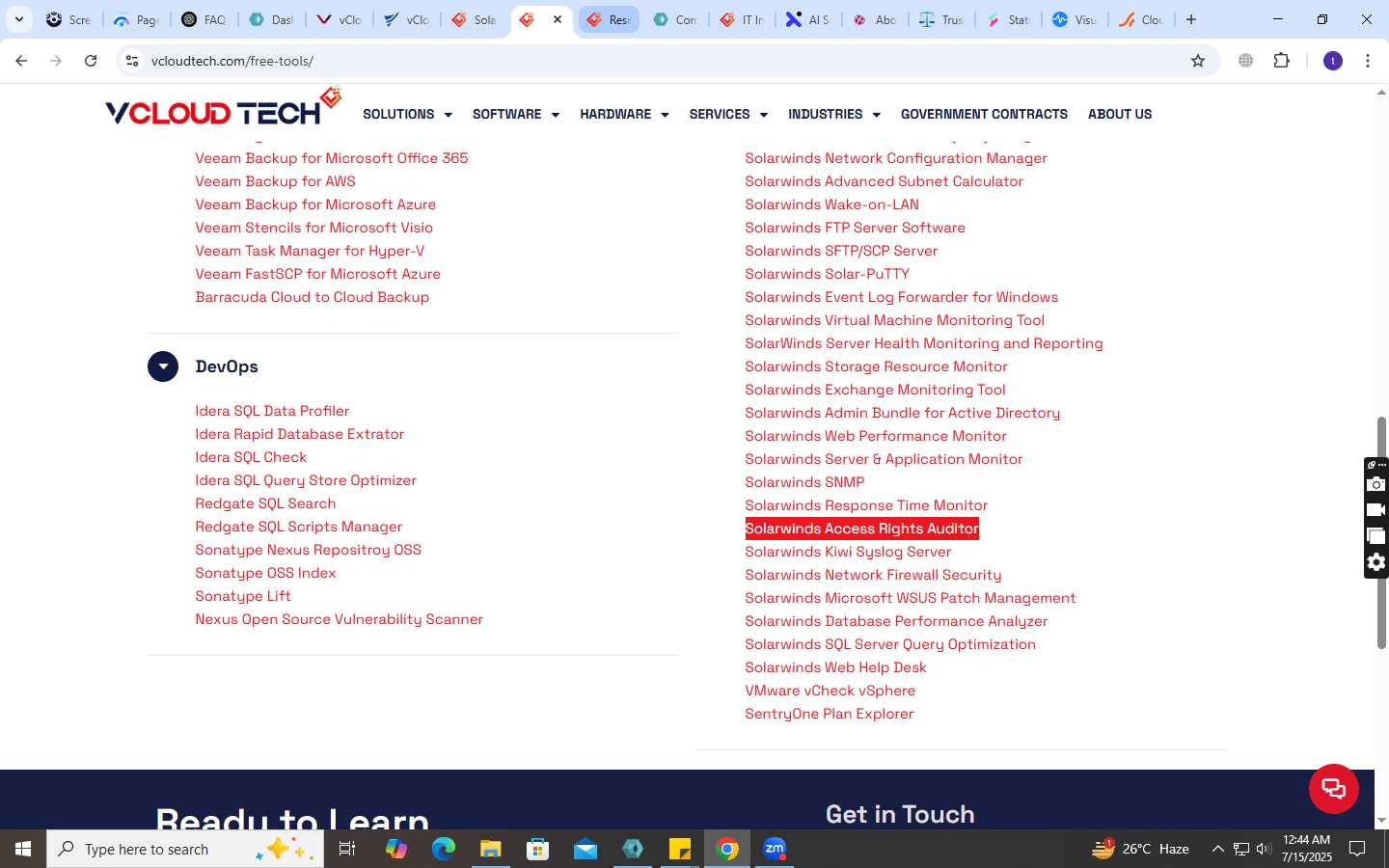Expand the Services menu
This screenshot has height=868, width=1389.
click(x=728, y=114)
